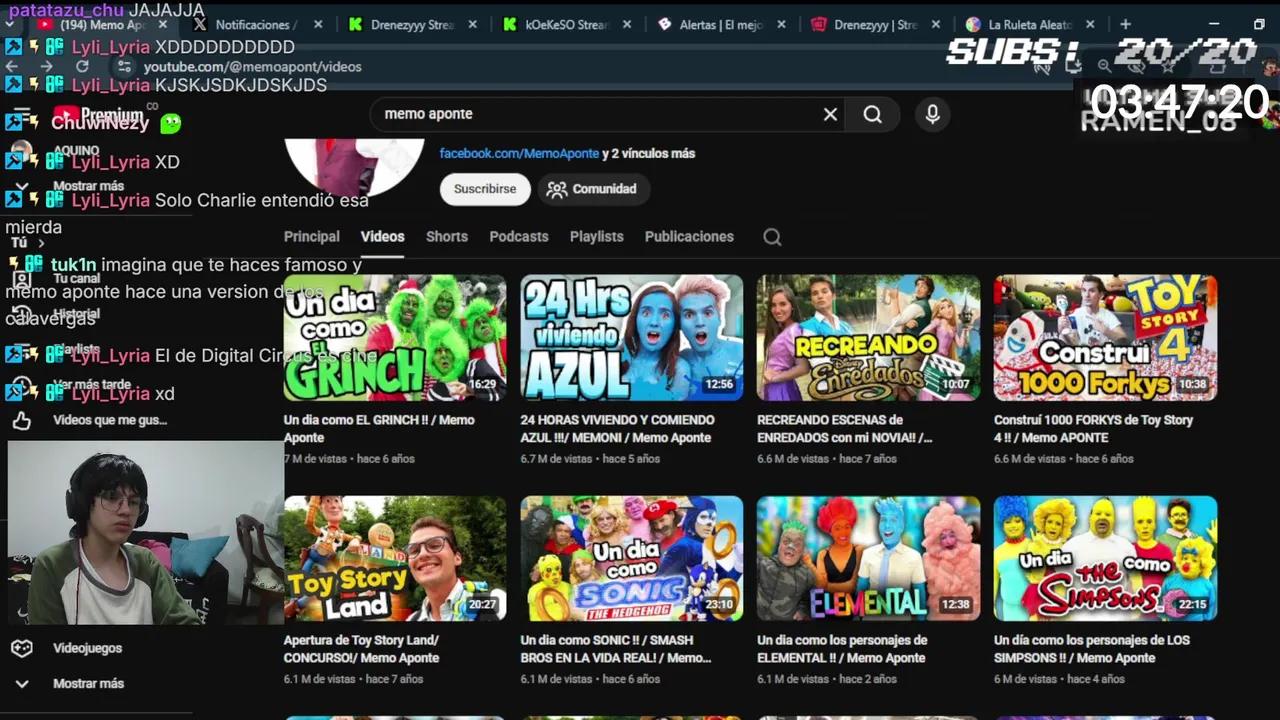Click title 'Apertura de Toy Story Land/ CONCURSO!'

click(362, 649)
